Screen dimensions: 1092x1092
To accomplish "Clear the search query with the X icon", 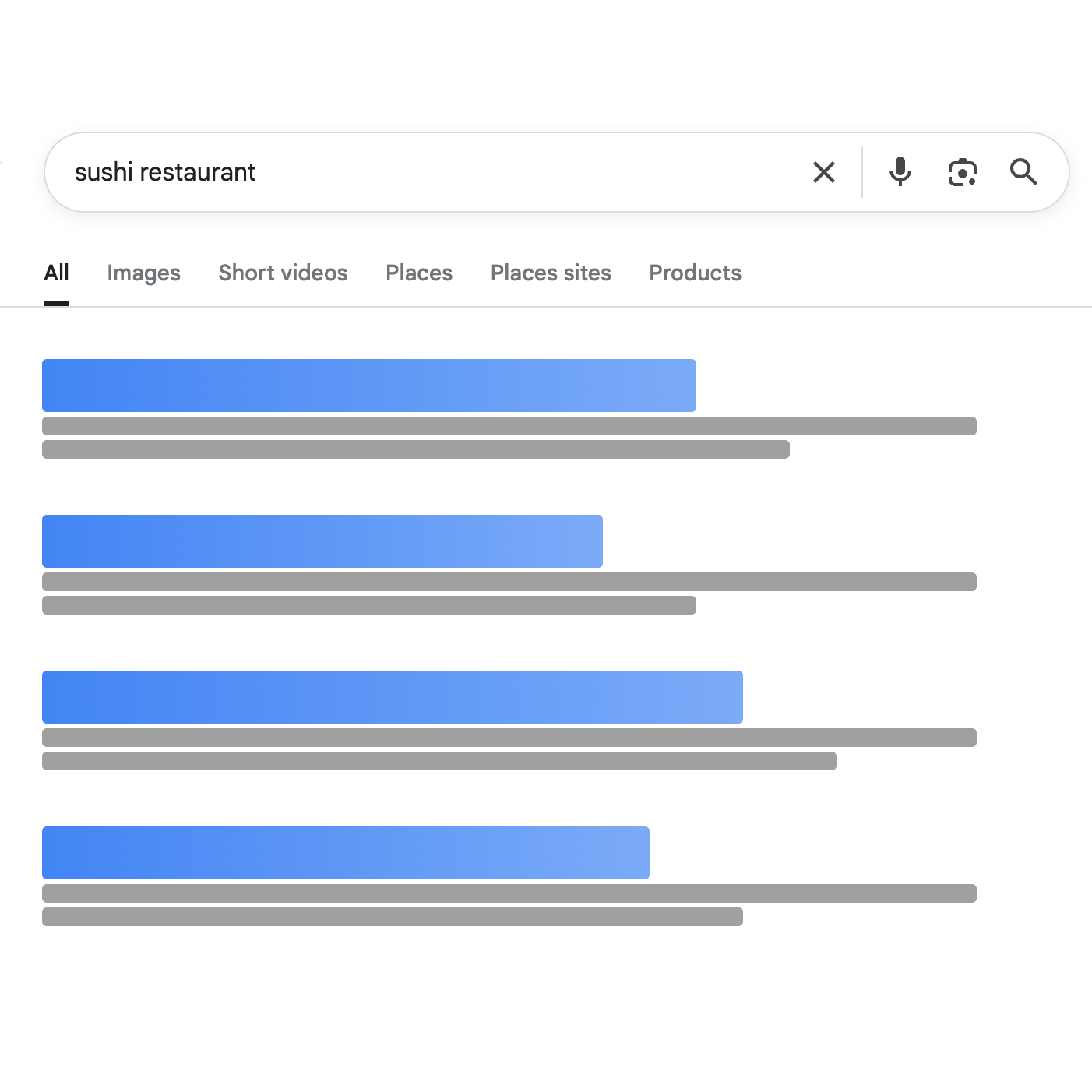I will pyautogui.click(x=823, y=172).
